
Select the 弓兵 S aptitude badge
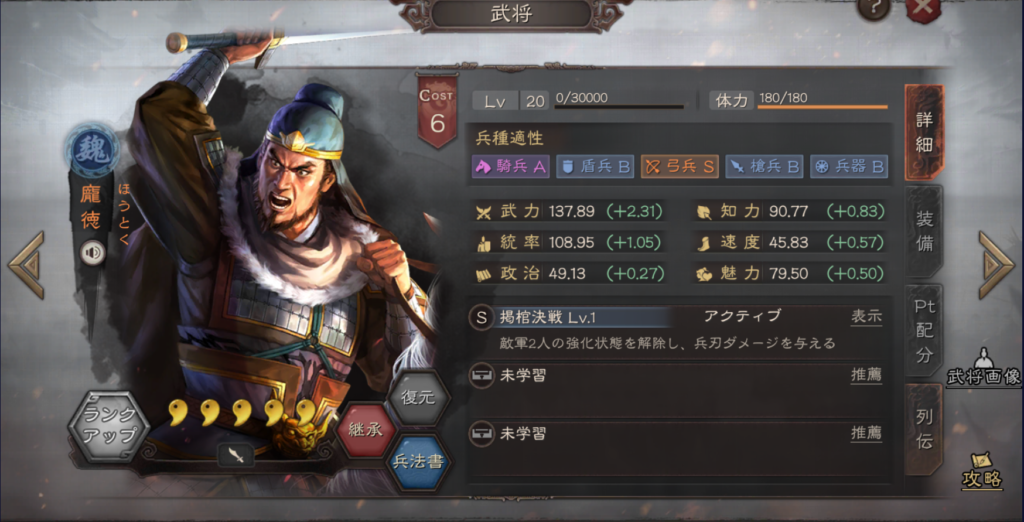pos(679,167)
